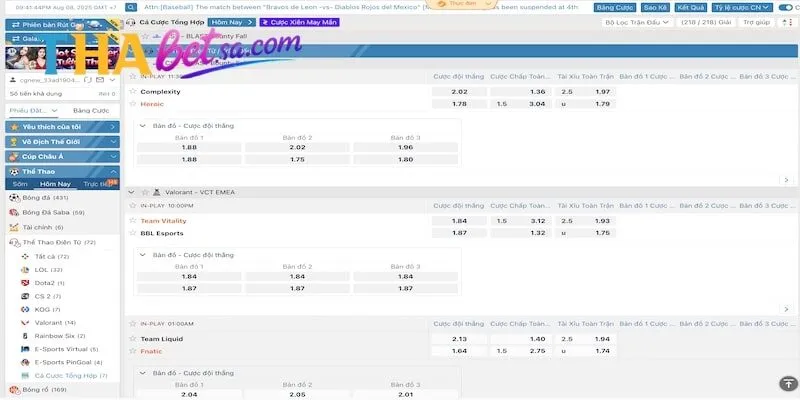Toggle the favorite star next to Team Vitality
This screenshot has width=800, height=400.
pos(133,220)
